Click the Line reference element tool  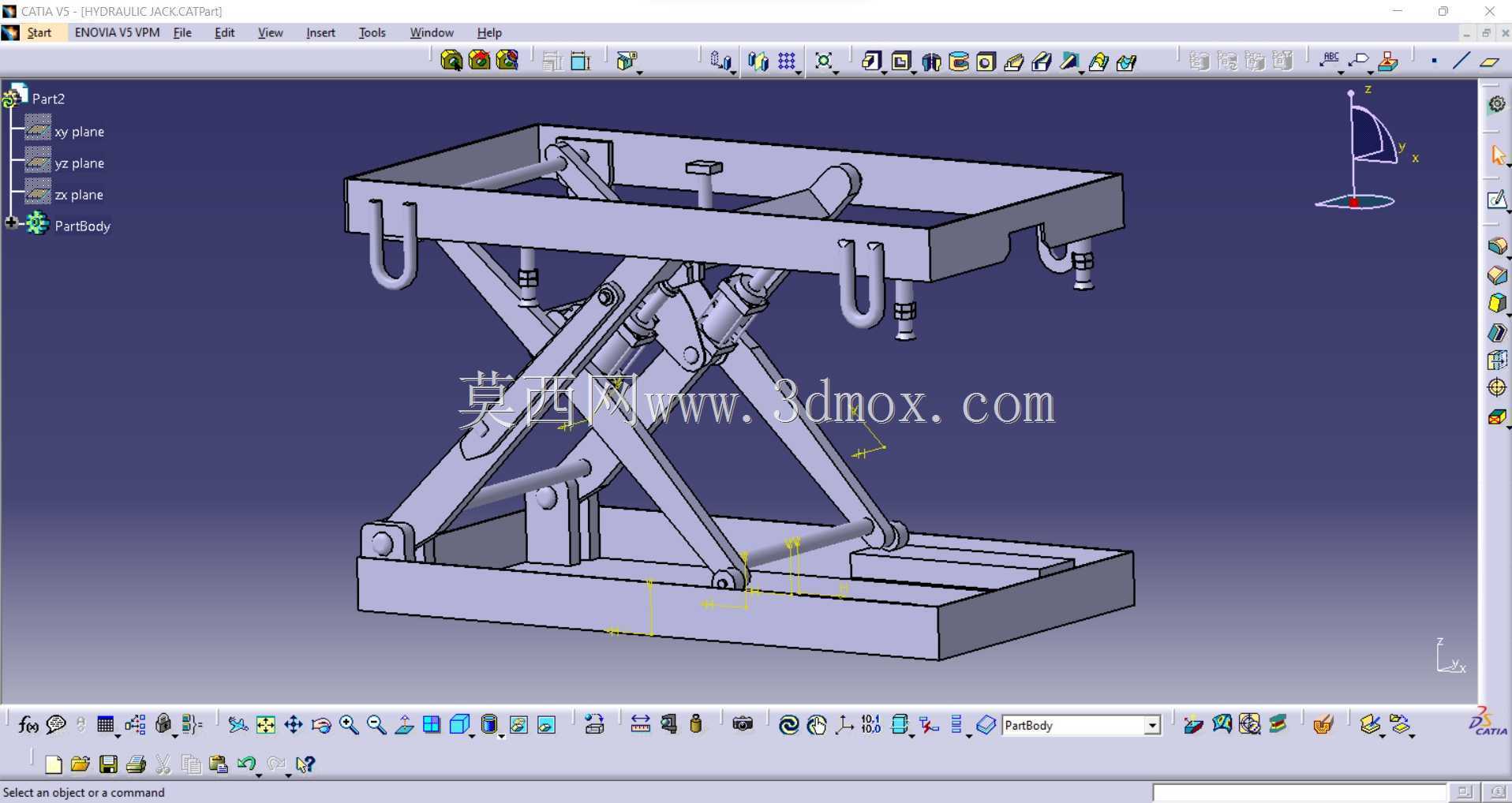1461,60
